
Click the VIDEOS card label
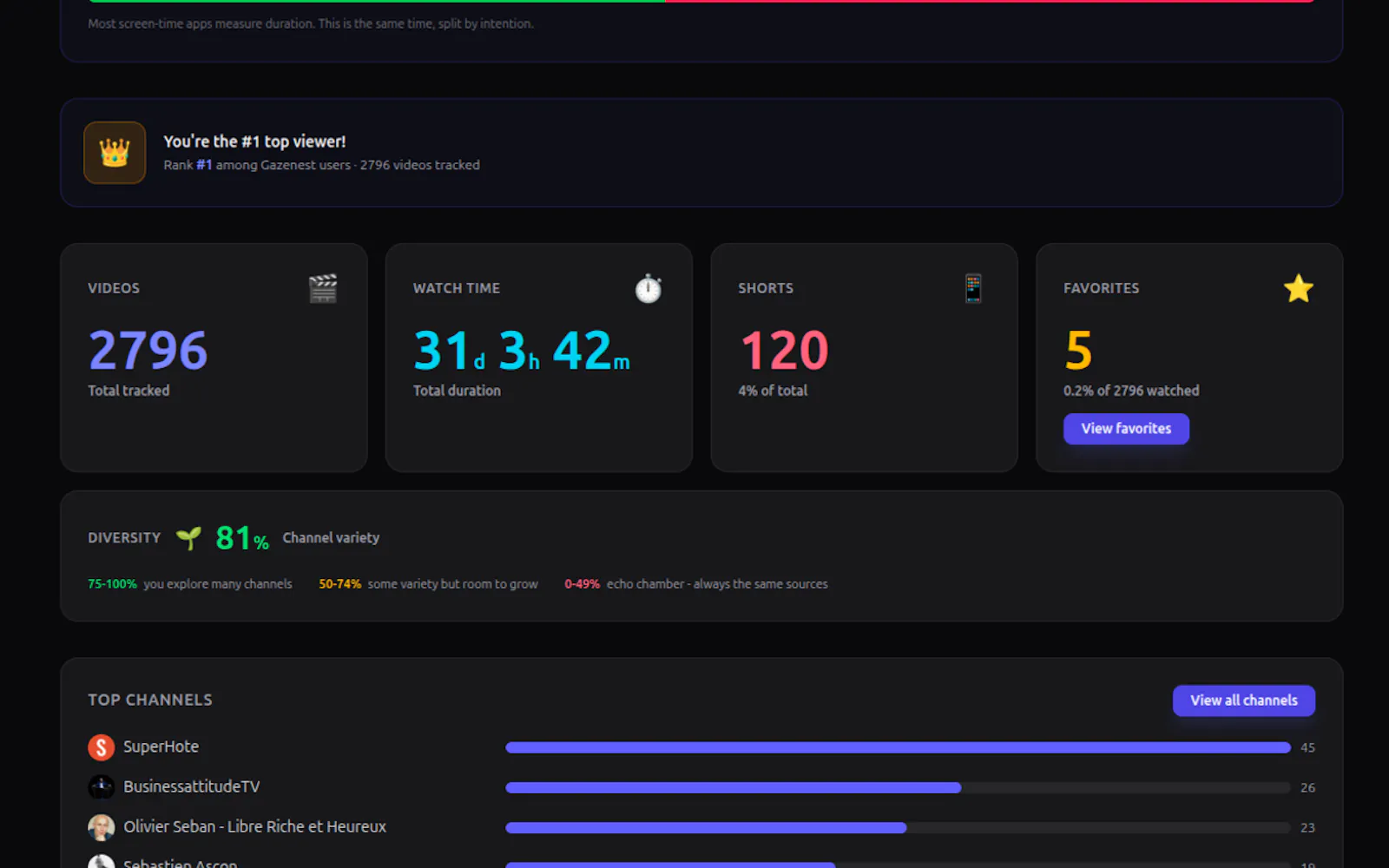click(114, 288)
